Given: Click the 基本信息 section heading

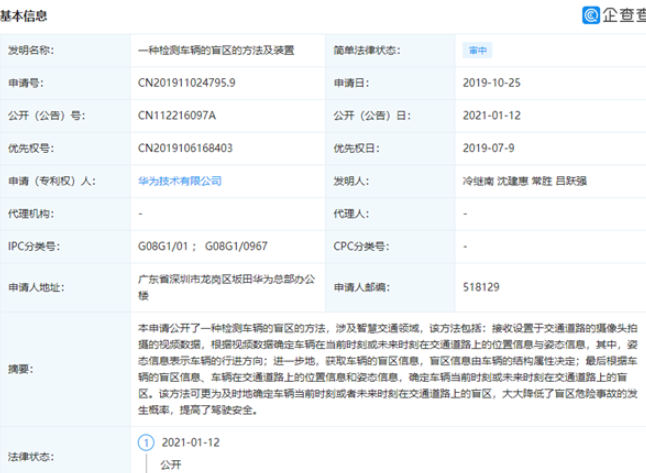Looking at the screenshot, I should point(23,16).
